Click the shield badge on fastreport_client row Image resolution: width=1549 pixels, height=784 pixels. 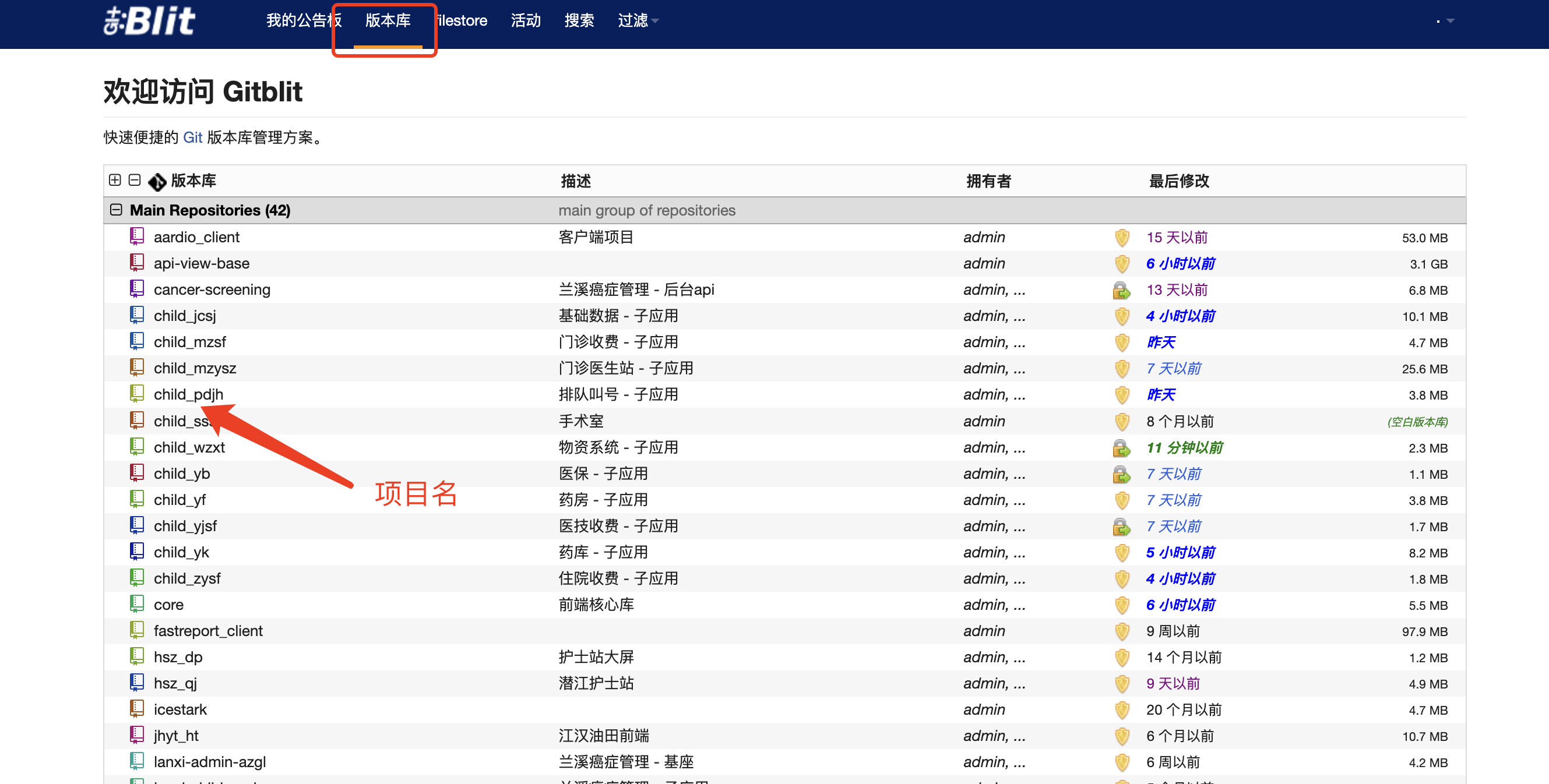click(1122, 631)
